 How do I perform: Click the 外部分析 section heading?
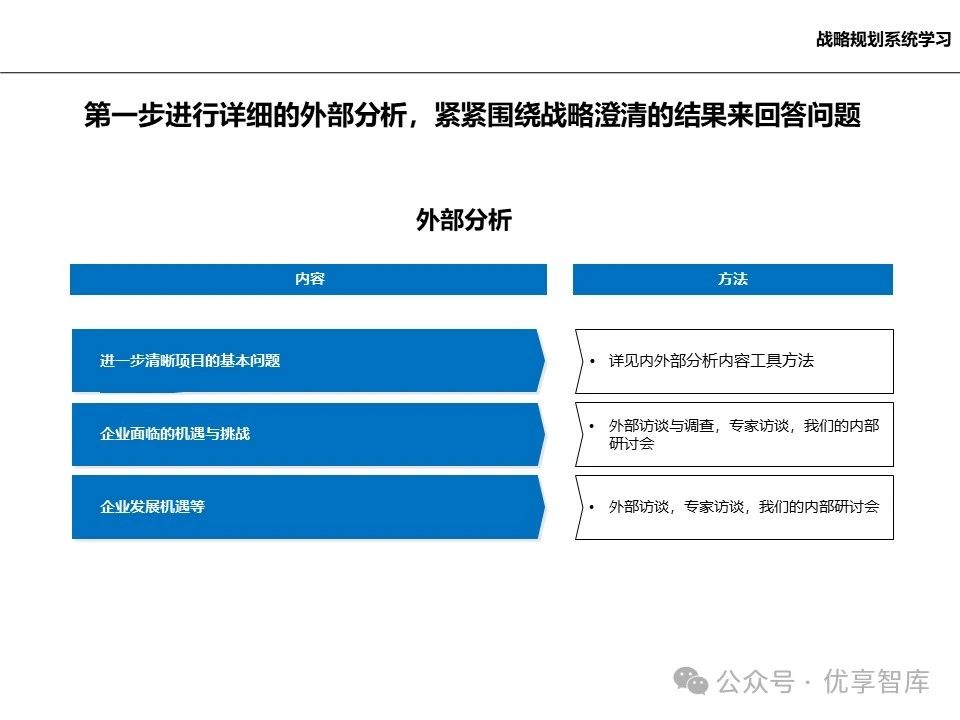[x=463, y=219]
